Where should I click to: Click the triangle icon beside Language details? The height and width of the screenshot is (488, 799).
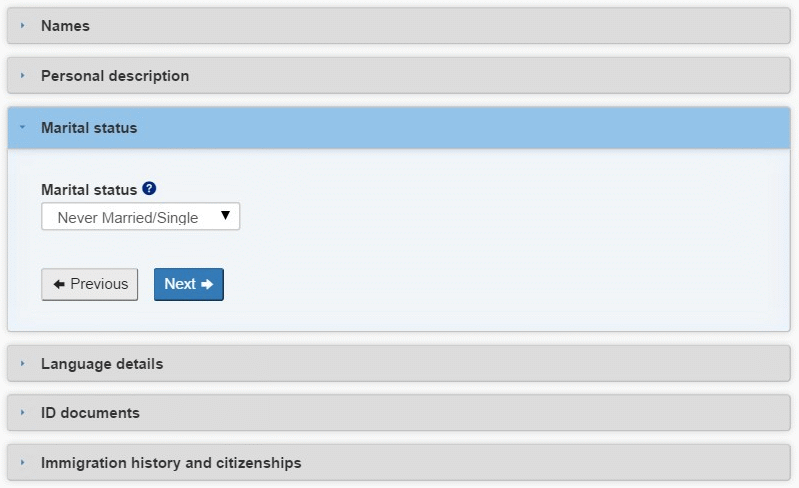(x=22, y=363)
